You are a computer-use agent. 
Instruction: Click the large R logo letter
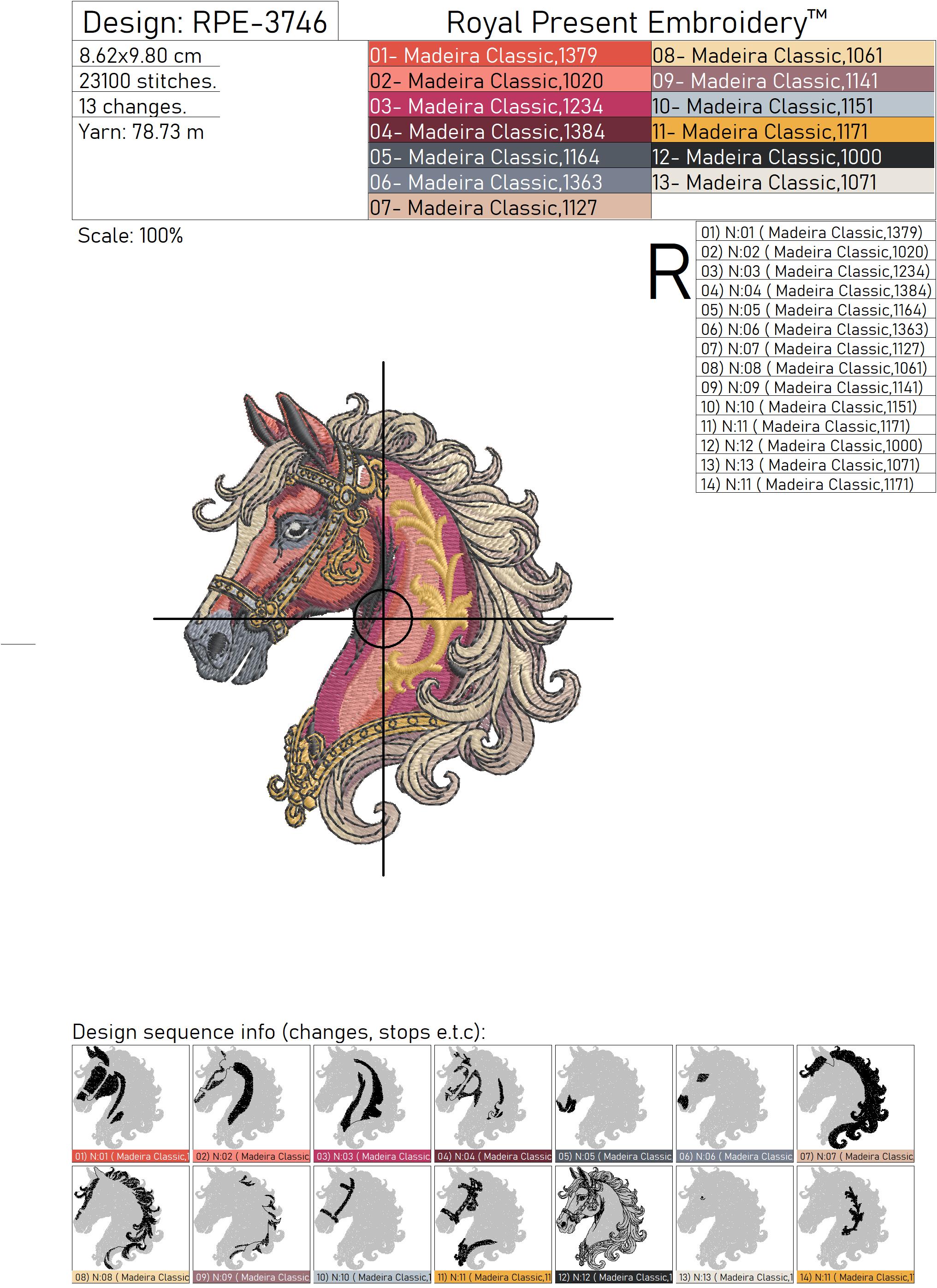669,271
